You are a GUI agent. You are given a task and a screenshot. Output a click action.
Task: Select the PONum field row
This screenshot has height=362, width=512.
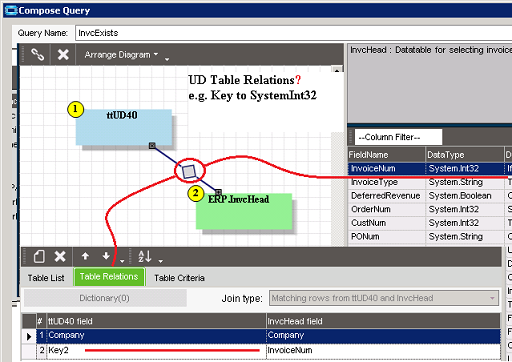click(430, 237)
